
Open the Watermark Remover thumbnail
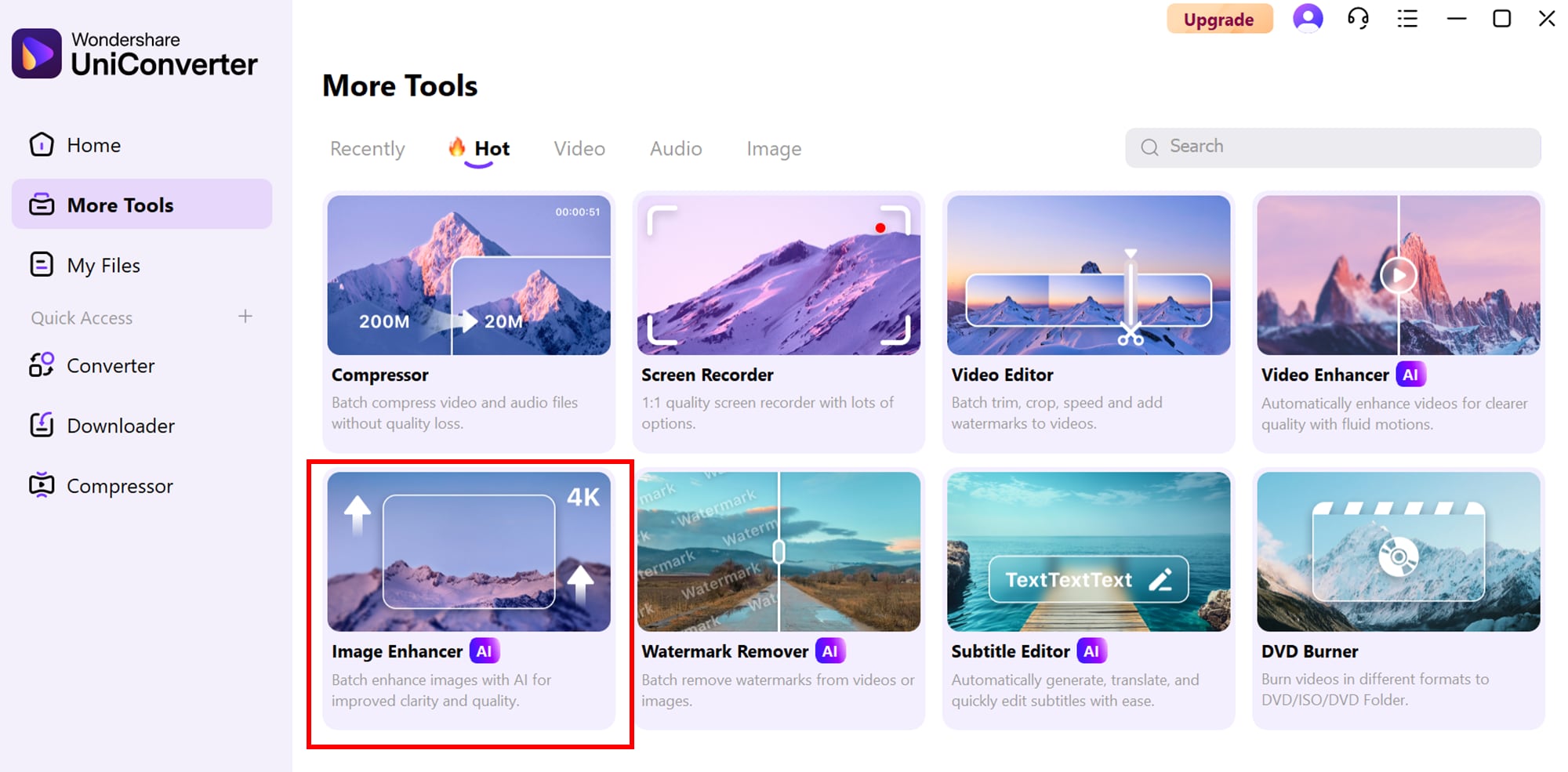pyautogui.click(x=779, y=551)
